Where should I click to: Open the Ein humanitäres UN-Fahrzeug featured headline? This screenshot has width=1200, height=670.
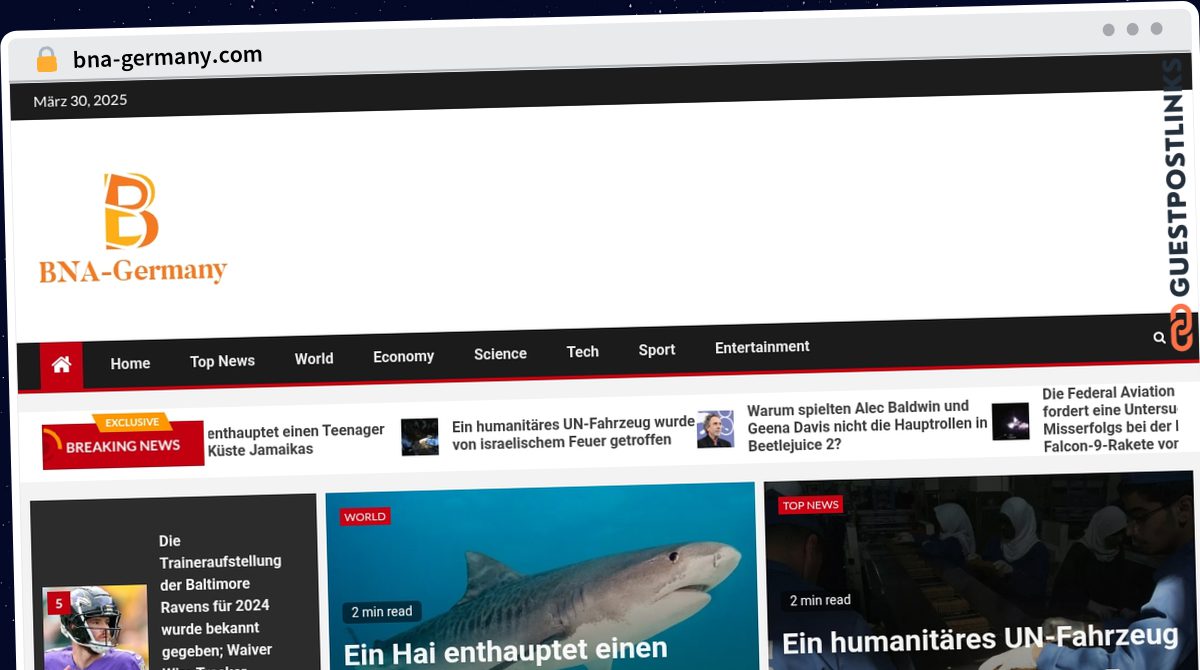(x=980, y=639)
